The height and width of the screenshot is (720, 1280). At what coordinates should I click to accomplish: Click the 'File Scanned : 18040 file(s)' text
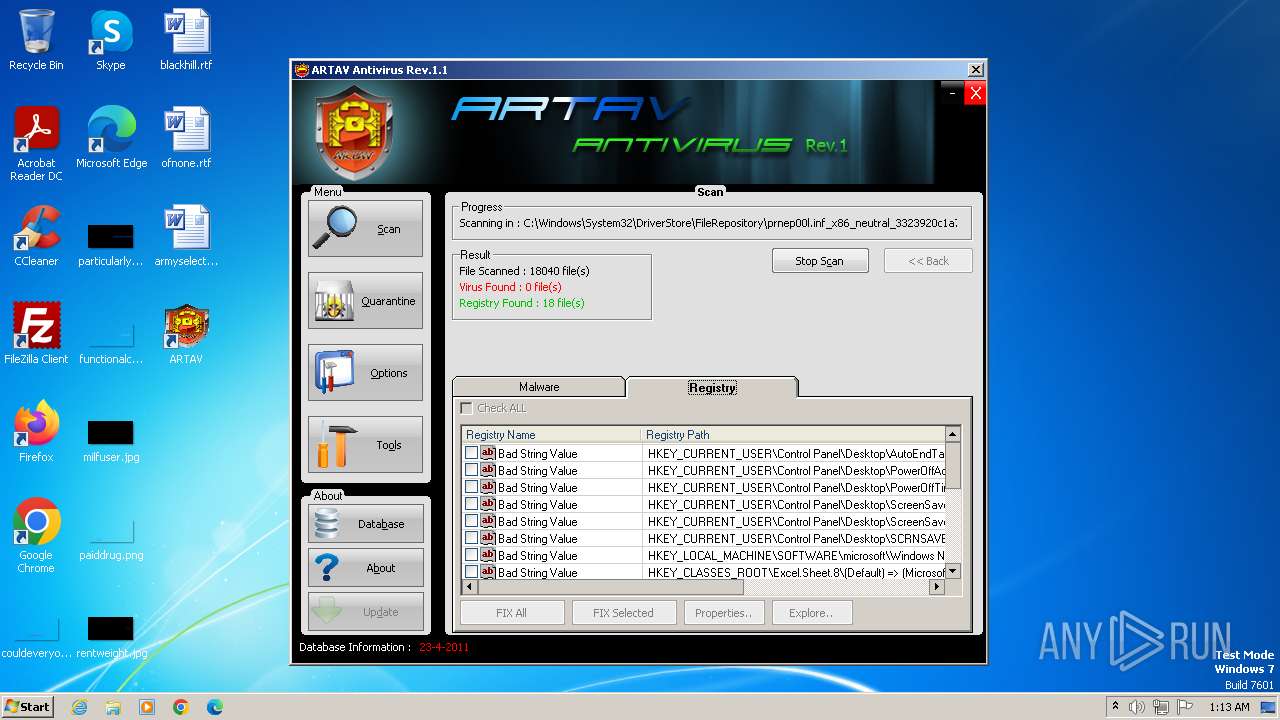(x=524, y=271)
